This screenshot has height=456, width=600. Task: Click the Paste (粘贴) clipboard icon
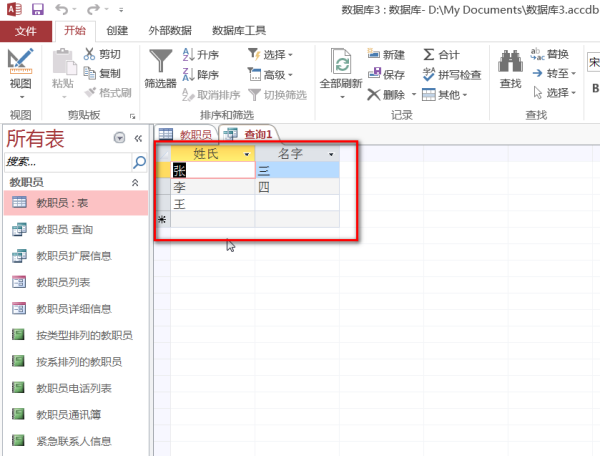(64, 61)
